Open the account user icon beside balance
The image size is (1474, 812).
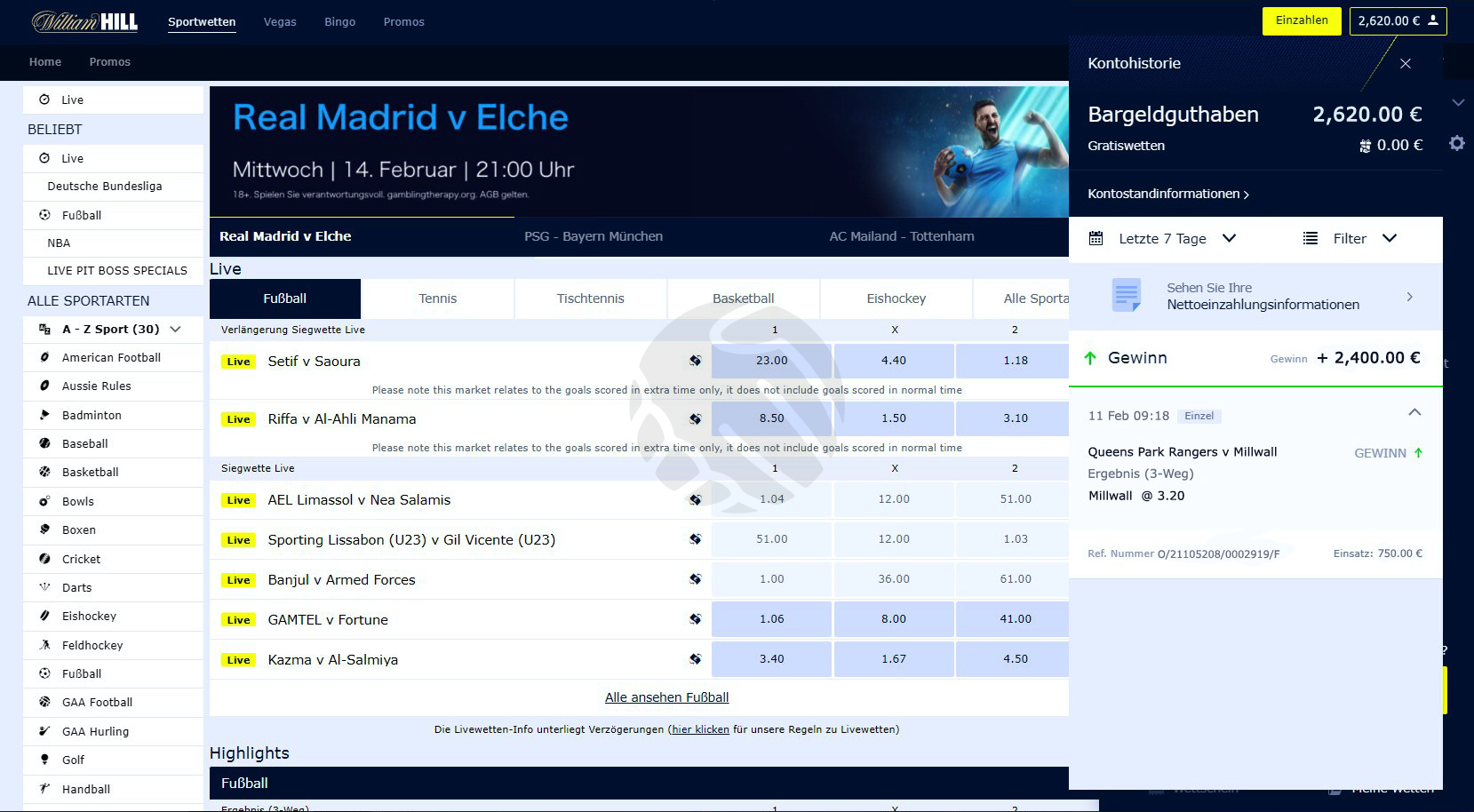(x=1433, y=20)
